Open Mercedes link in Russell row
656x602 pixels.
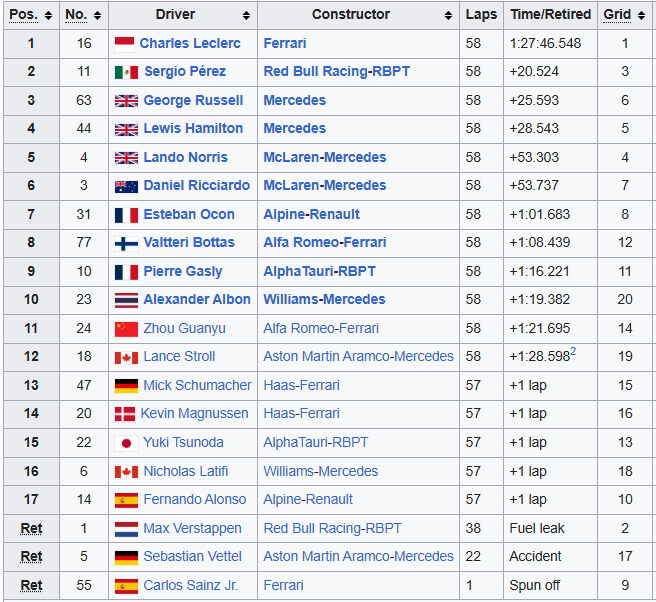(x=295, y=100)
